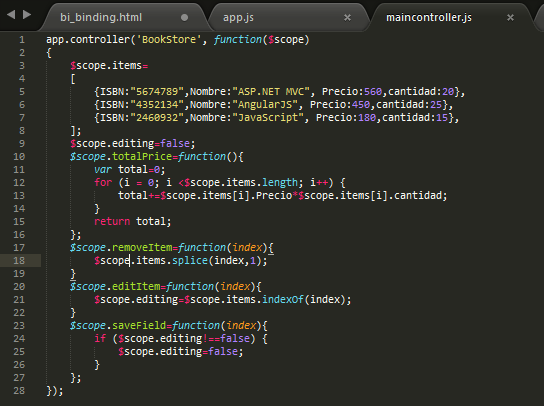Image resolution: width=544 pixels, height=406 pixels.
Task: Click line number 28 in the gutter
Action: pyautogui.click(x=19, y=391)
